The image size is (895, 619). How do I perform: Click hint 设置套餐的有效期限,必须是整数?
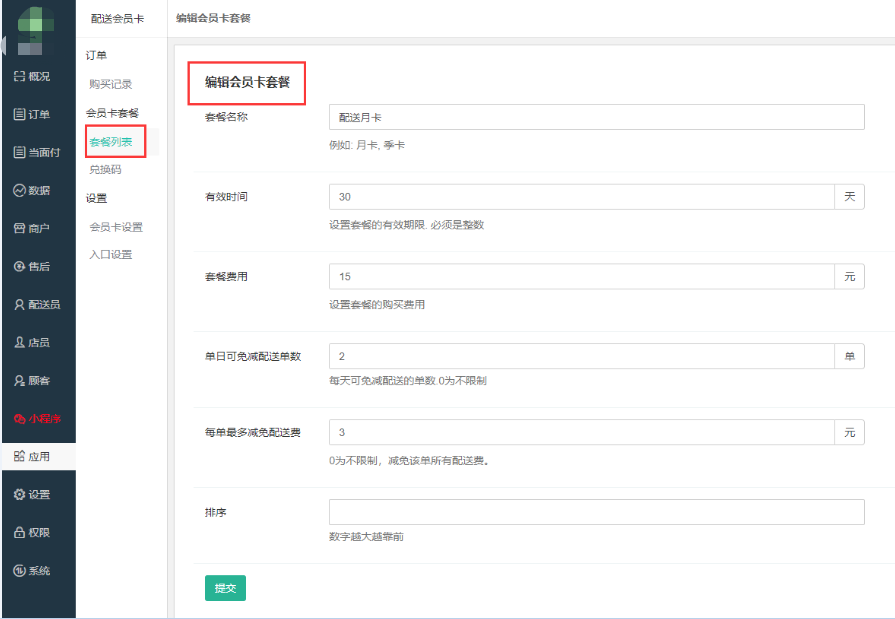click(x=406, y=225)
